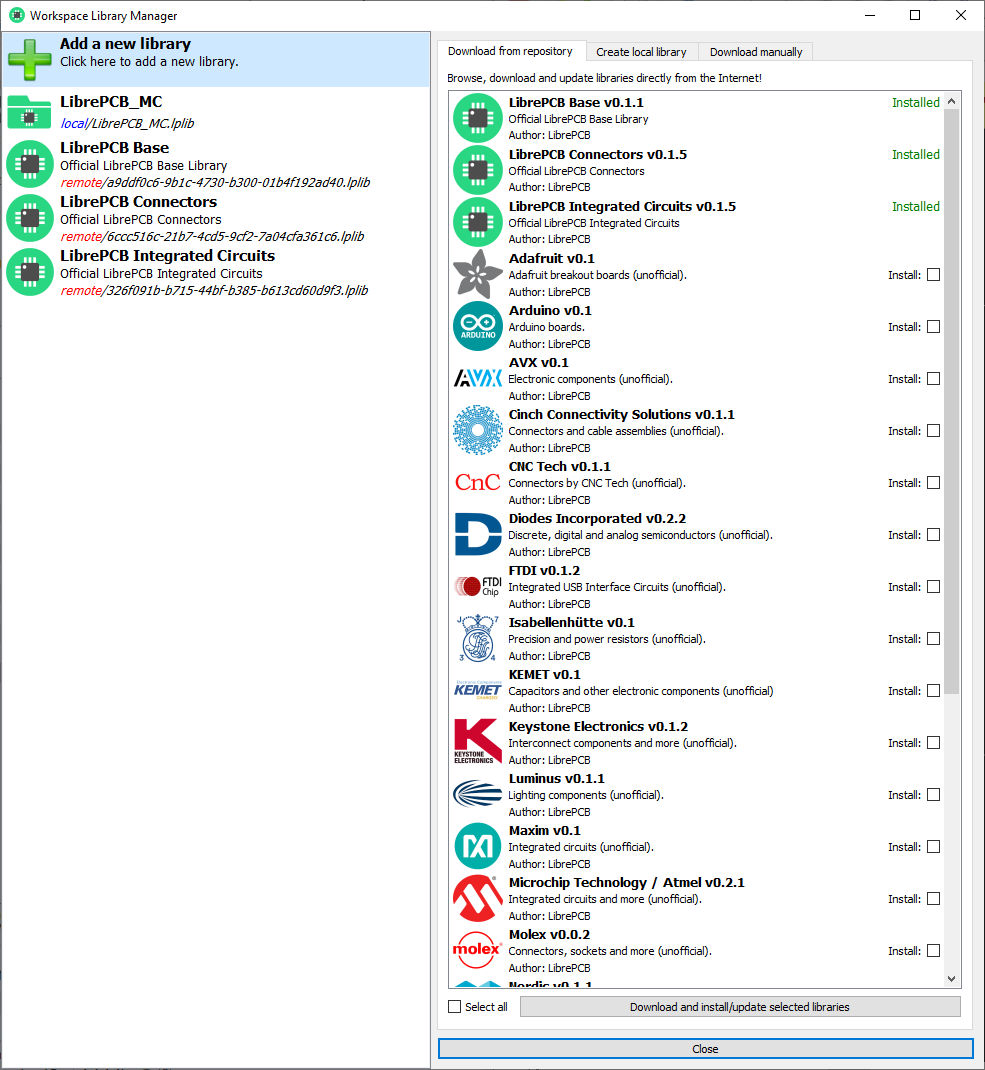This screenshot has width=985, height=1070.
Task: Click the repository list scroll down arrow
Action: pos(952,979)
